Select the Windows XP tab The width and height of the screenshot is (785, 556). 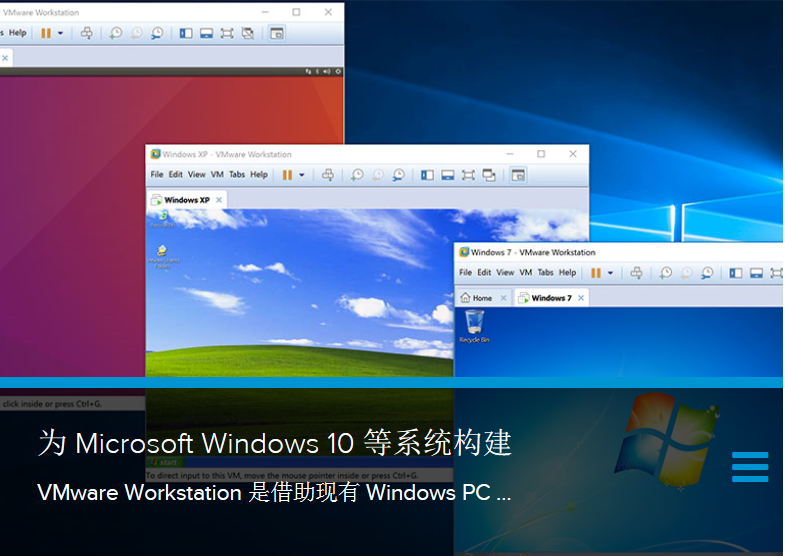(x=187, y=200)
